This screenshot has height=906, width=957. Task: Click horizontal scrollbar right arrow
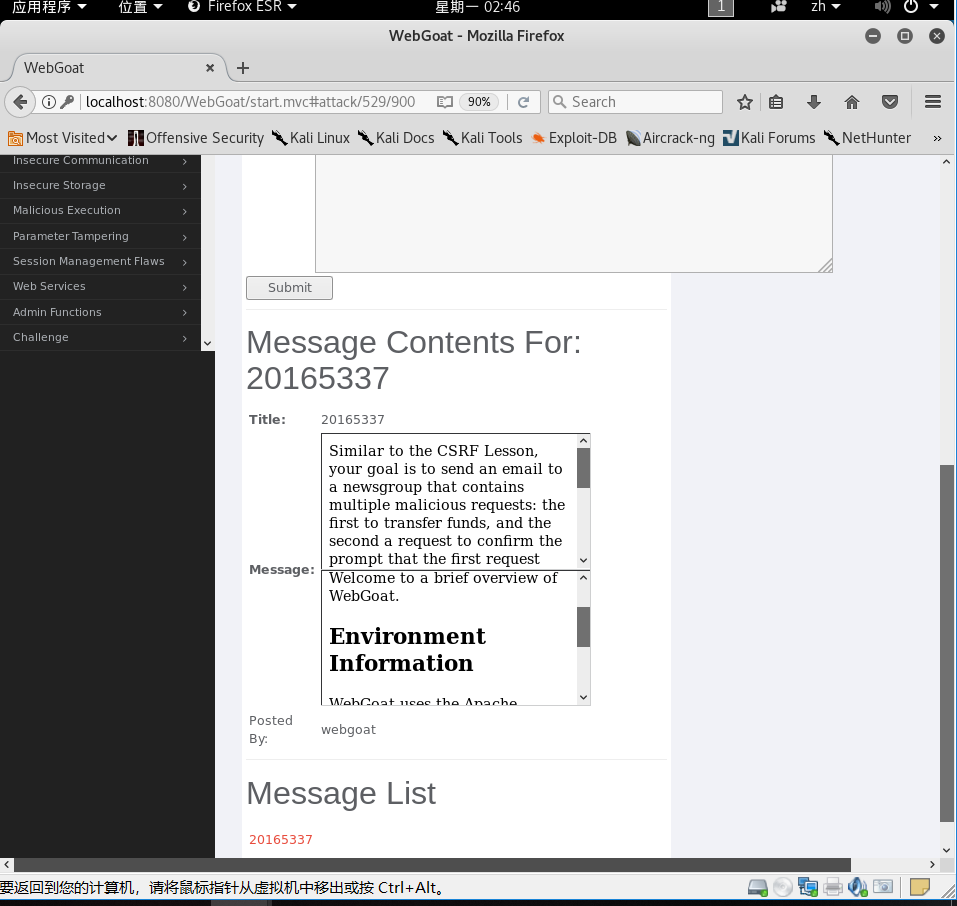[x=932, y=864]
